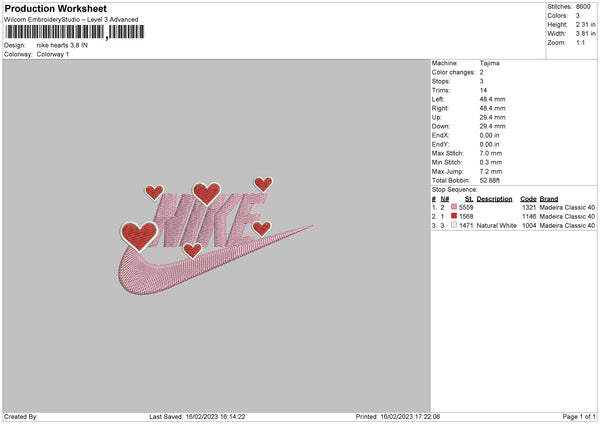Screen dimensions: 600x424
Task: Click 'Wilcom EmbroideryStudio – Level 3 Advanced' text
Action: point(71,20)
